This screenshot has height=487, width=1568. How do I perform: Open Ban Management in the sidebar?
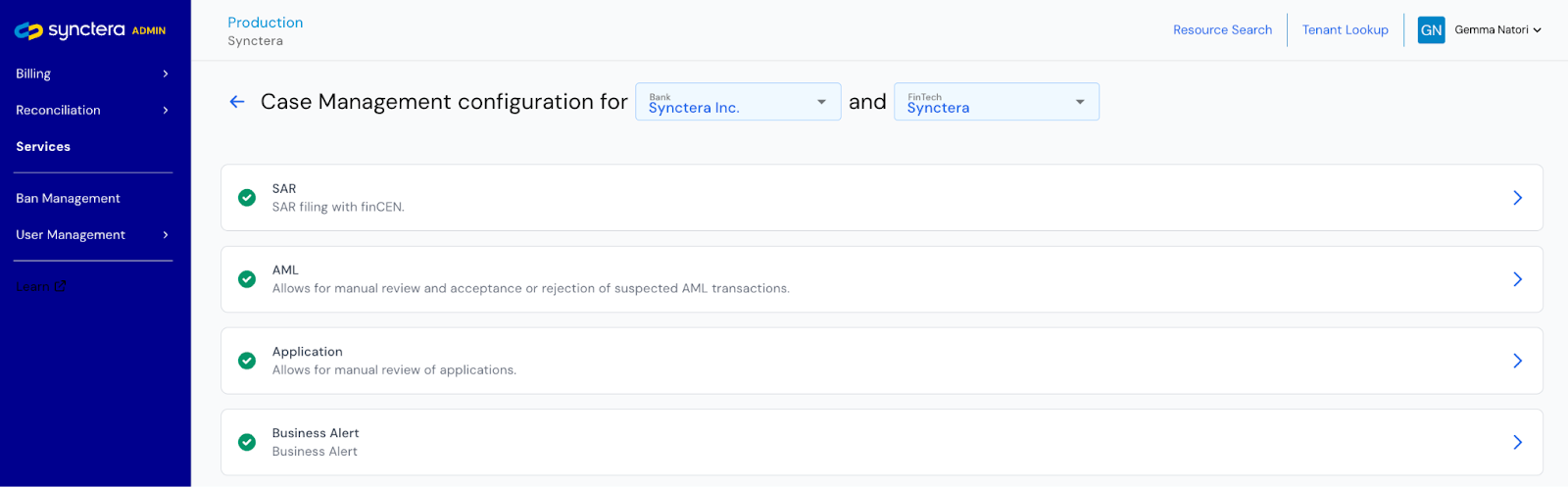click(x=68, y=198)
